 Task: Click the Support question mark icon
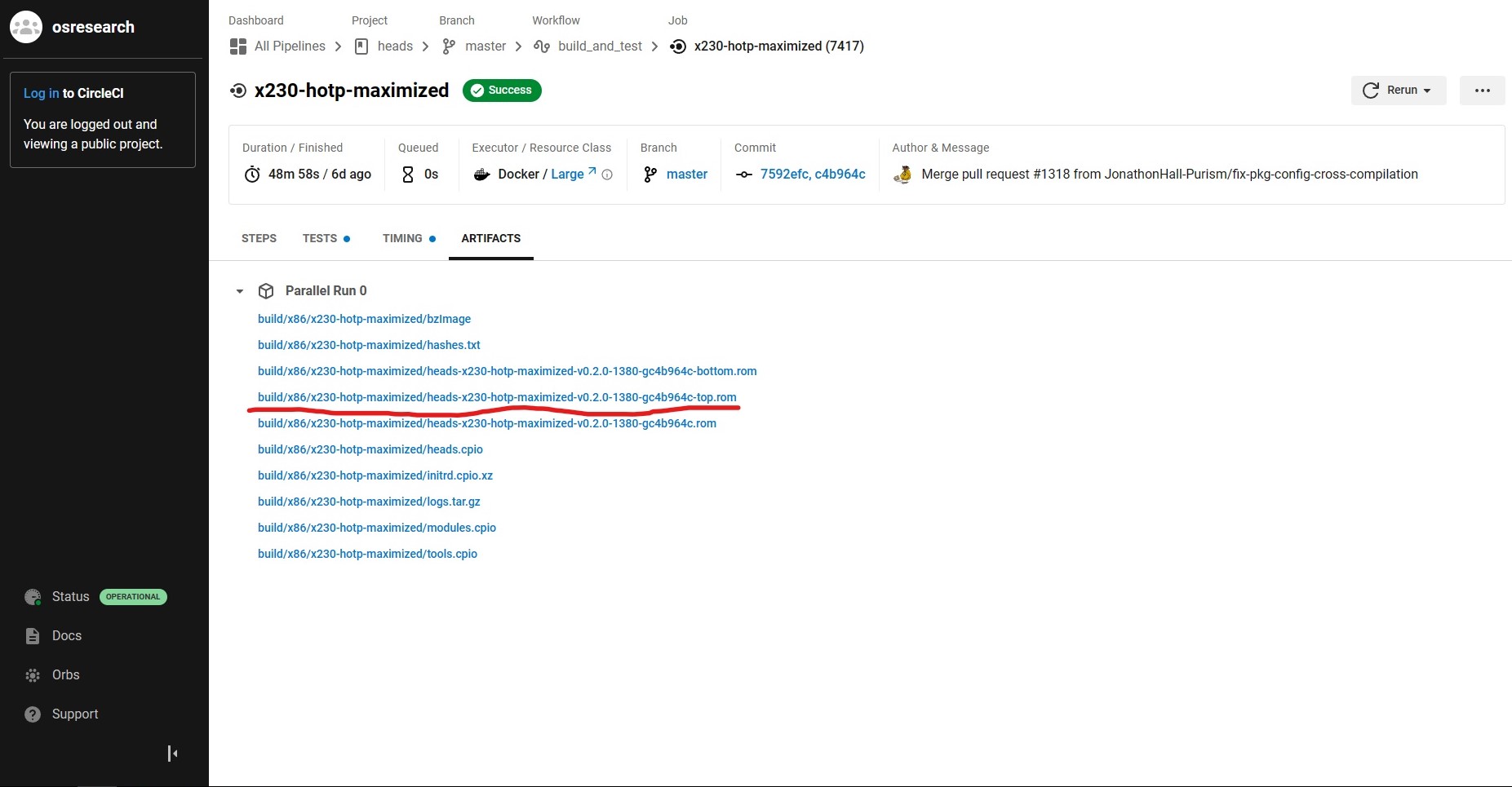click(x=33, y=714)
